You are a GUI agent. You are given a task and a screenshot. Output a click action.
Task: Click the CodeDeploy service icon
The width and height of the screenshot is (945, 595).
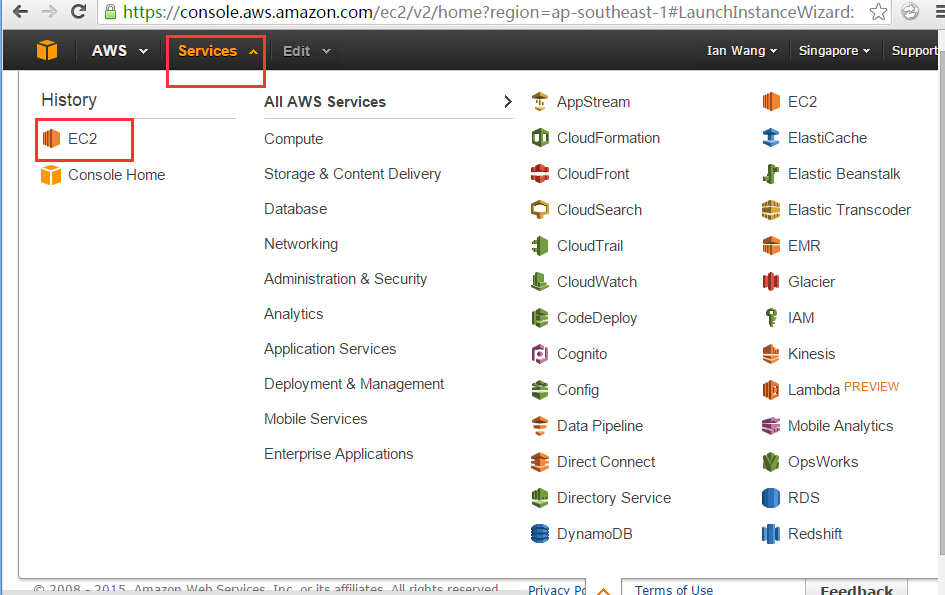pyautogui.click(x=540, y=318)
